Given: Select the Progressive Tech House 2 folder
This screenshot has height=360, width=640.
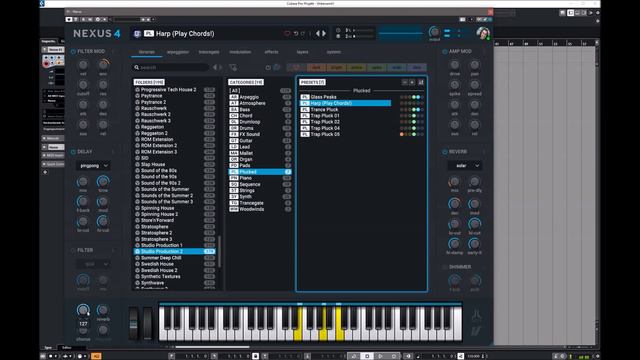Looking at the screenshot, I should tap(174, 89).
